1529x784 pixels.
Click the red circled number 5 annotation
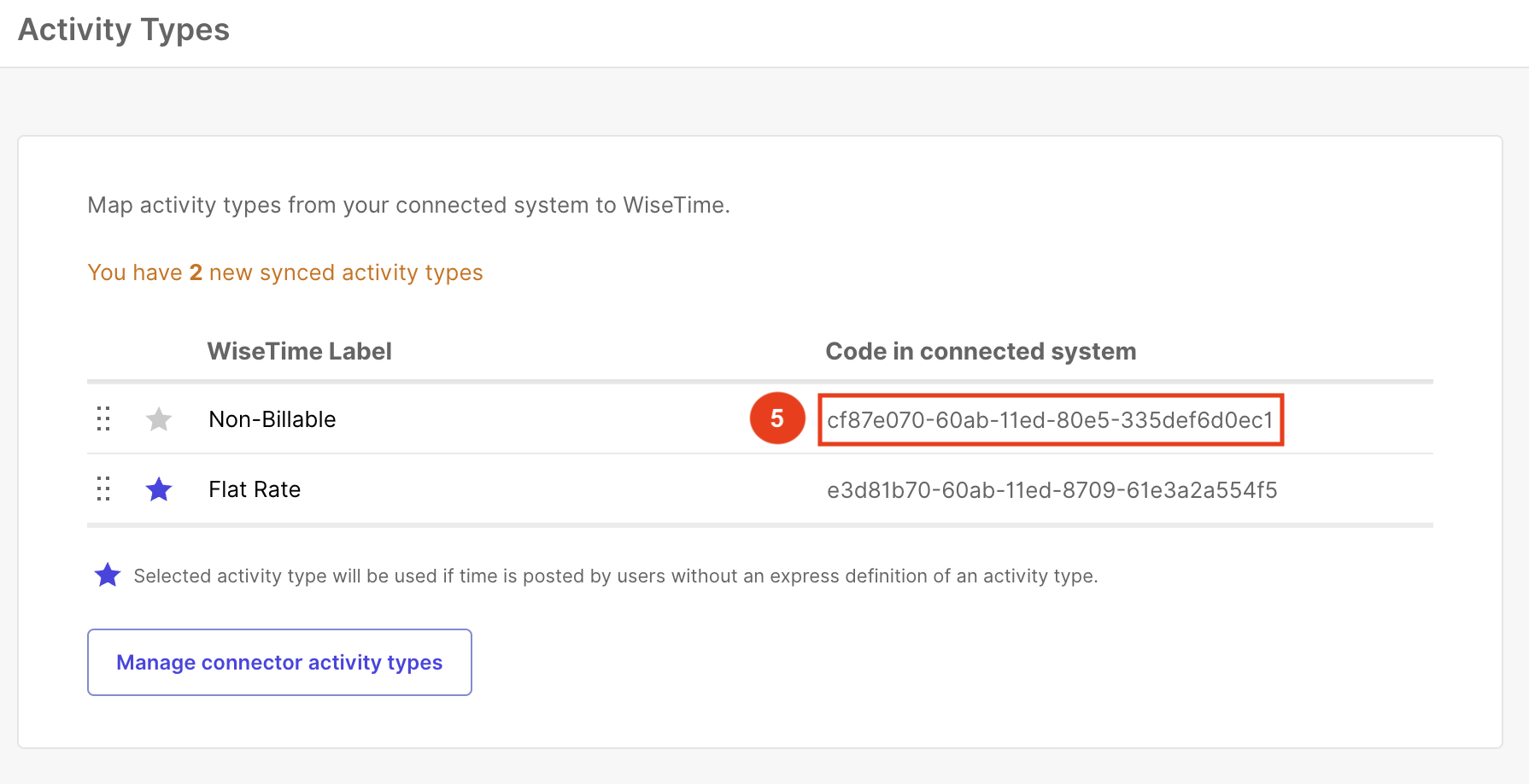[x=777, y=419]
